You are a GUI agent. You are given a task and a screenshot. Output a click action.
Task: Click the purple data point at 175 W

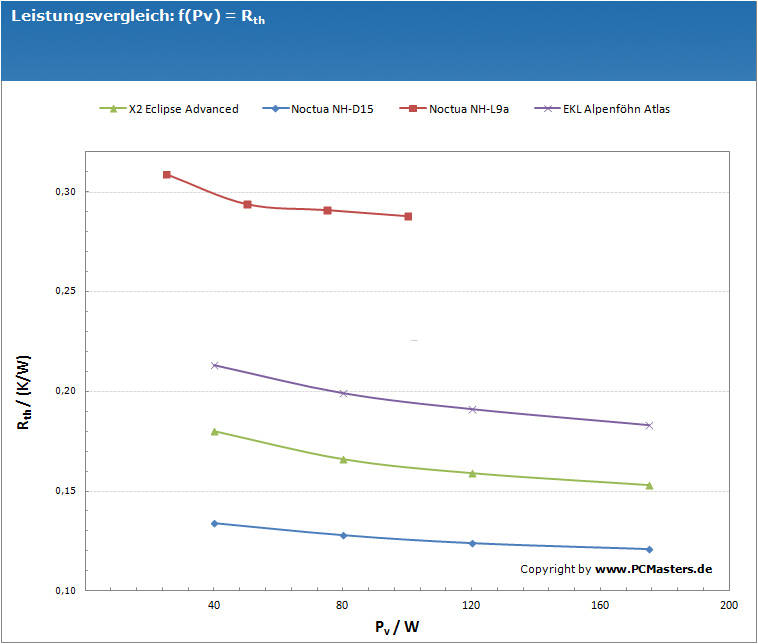click(x=649, y=425)
